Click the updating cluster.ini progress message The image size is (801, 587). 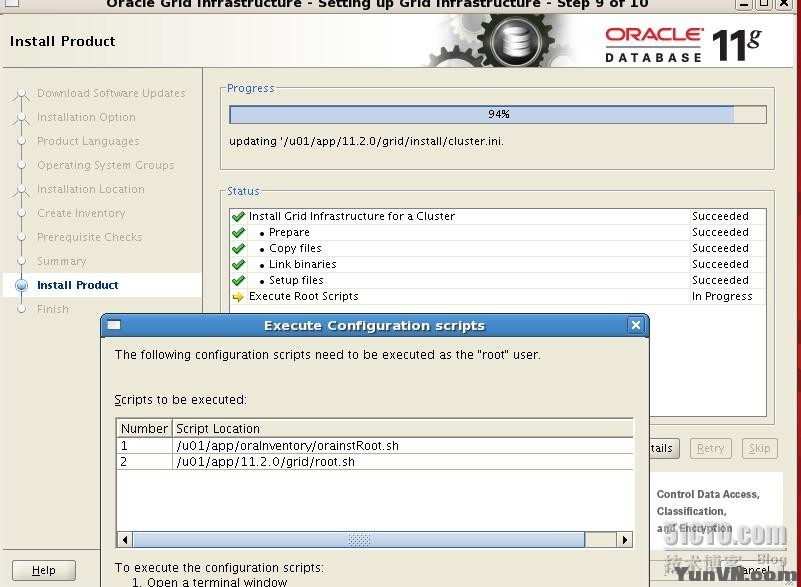[366, 141]
